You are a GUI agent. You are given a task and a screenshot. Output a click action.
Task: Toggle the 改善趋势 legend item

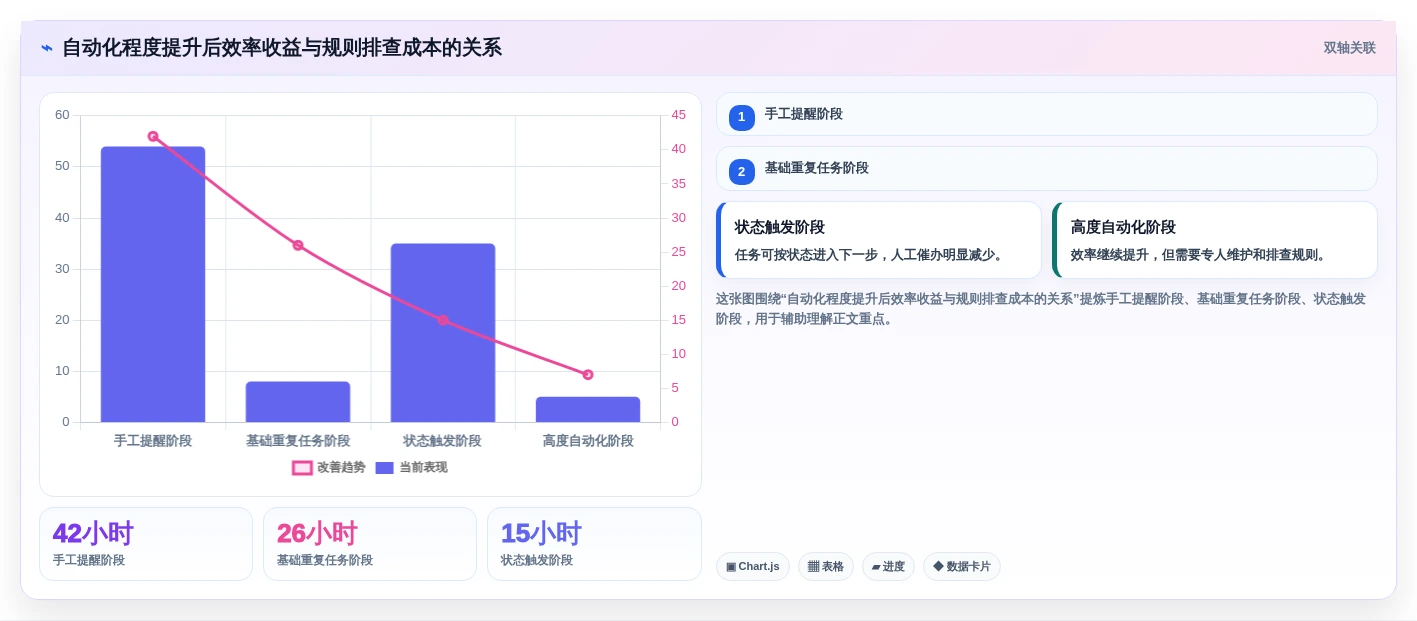tap(328, 467)
